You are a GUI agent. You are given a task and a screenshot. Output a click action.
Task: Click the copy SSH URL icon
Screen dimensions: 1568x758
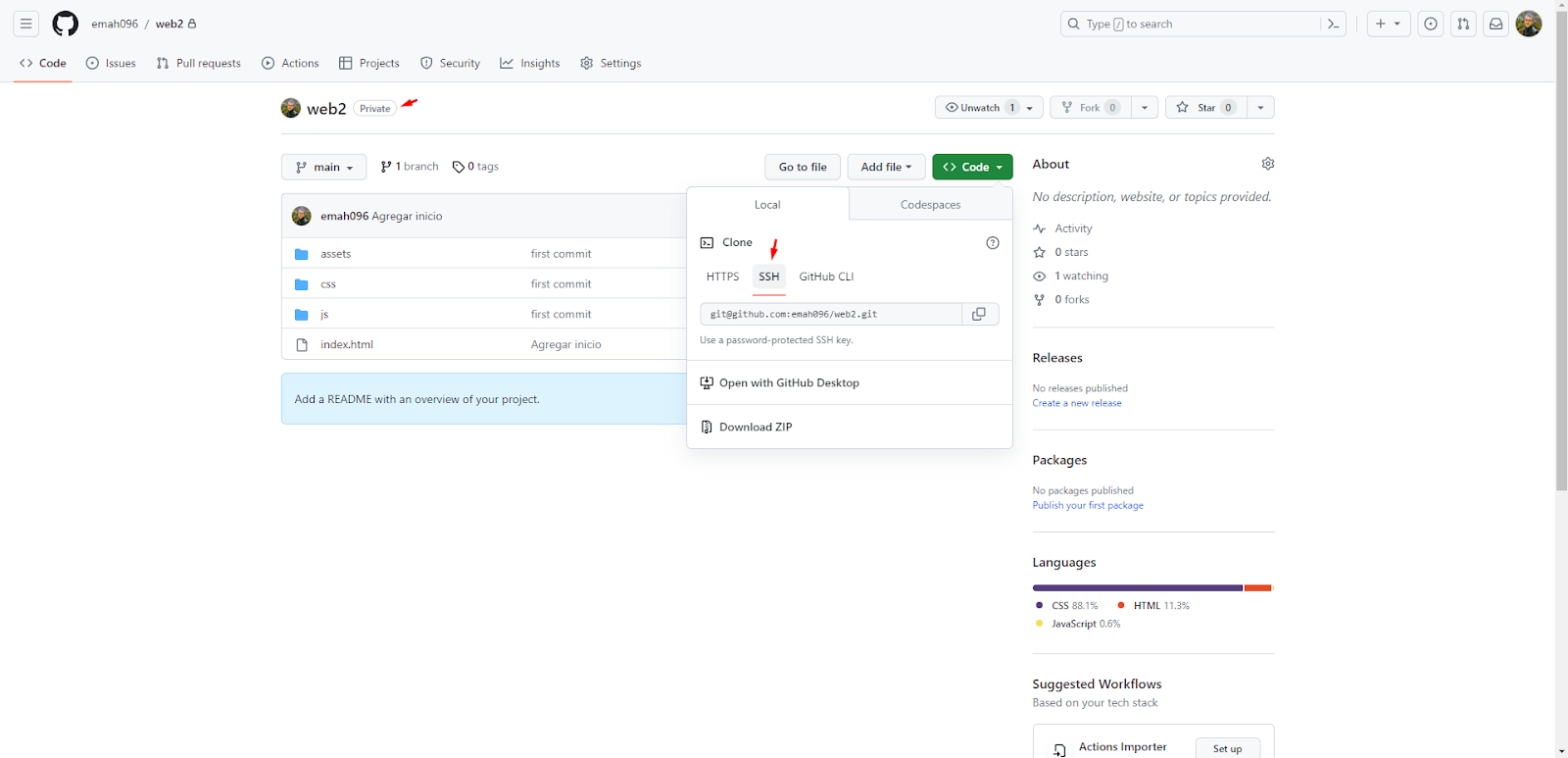point(979,314)
